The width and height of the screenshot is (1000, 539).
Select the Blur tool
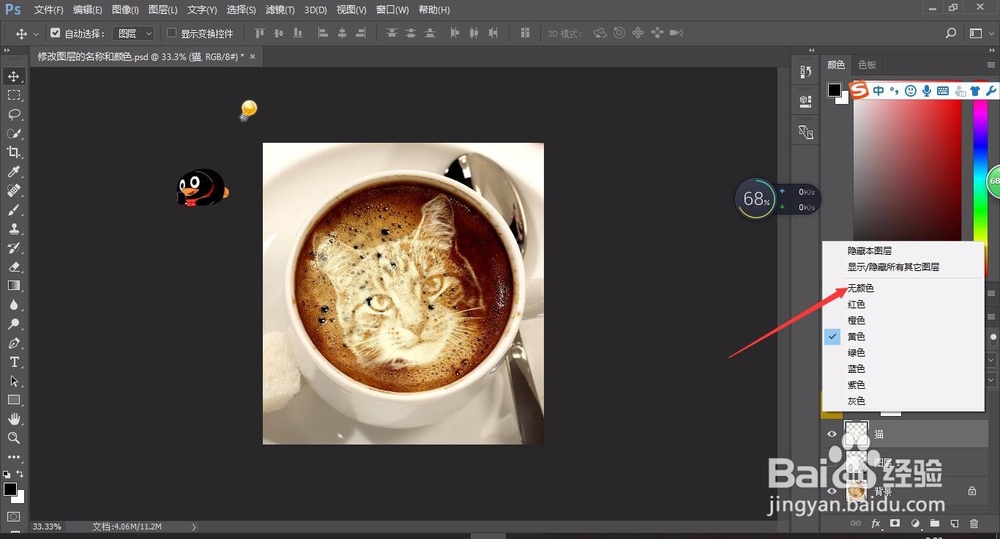coord(13,305)
